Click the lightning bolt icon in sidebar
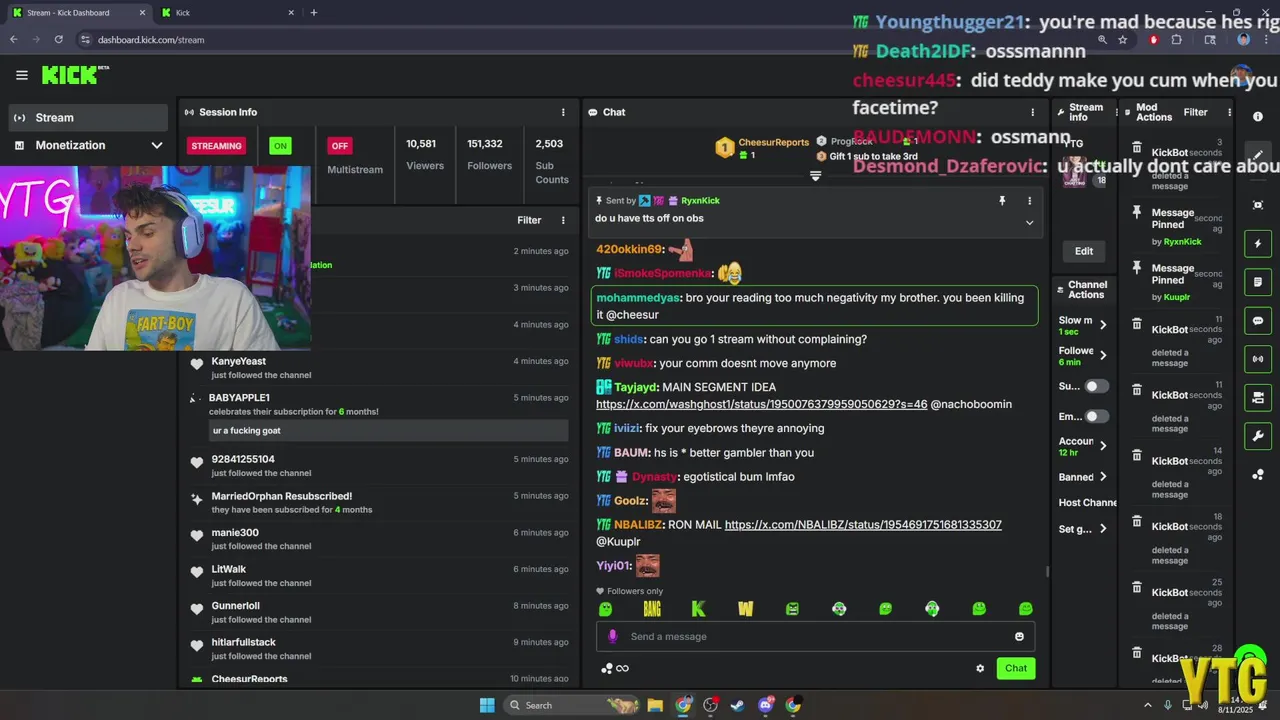1280x720 pixels. pos(1258,244)
